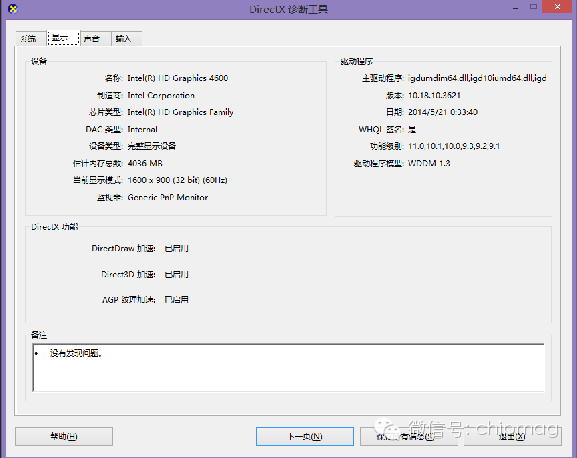Image resolution: width=577 pixels, height=458 pixels.
Task: Click the "DirectDraw 加速:" label
Action: pyautogui.click(x=124, y=248)
